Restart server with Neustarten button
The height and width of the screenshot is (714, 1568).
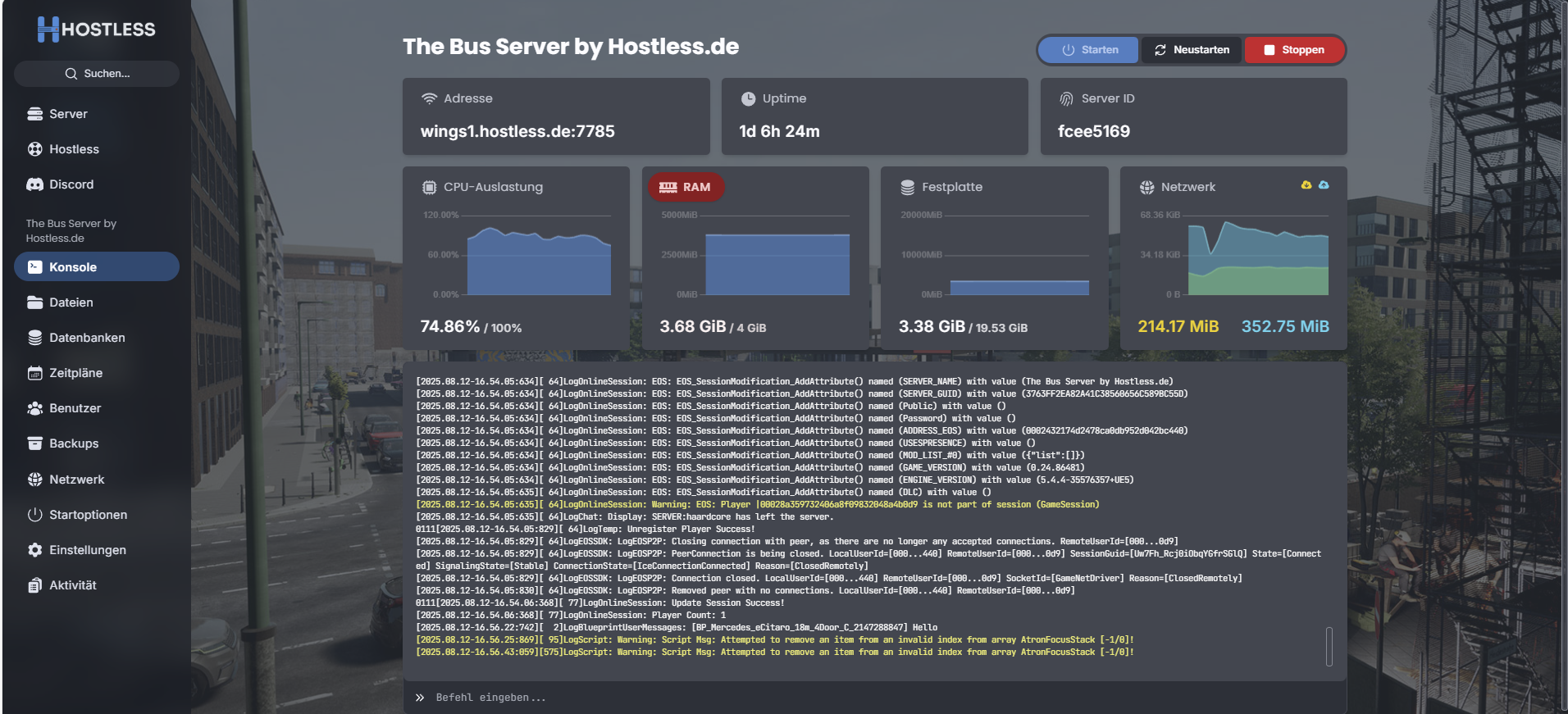click(1192, 50)
